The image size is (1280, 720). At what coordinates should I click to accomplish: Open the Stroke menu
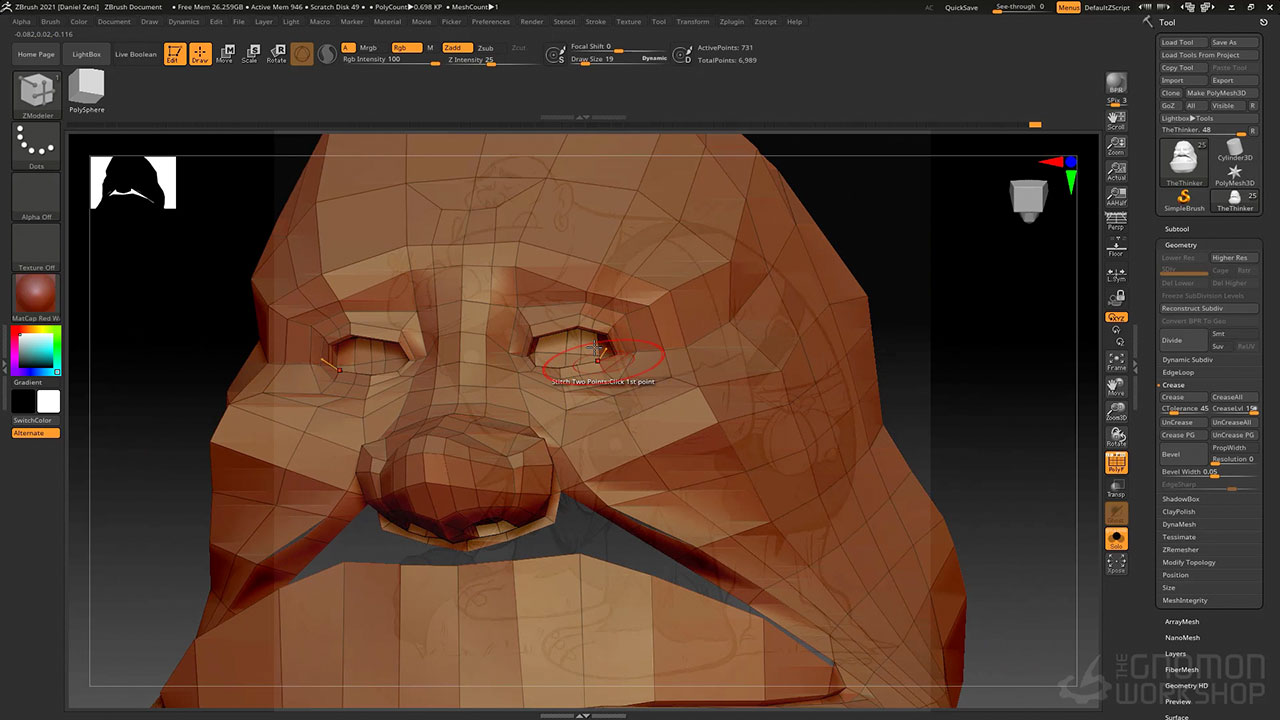point(595,21)
